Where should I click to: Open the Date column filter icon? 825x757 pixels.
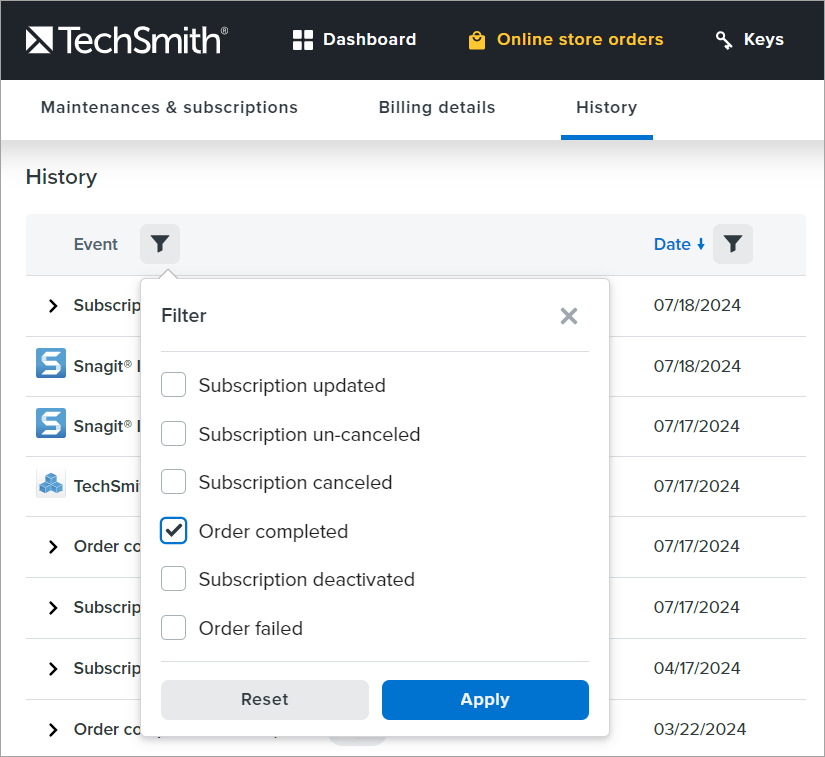pos(732,244)
